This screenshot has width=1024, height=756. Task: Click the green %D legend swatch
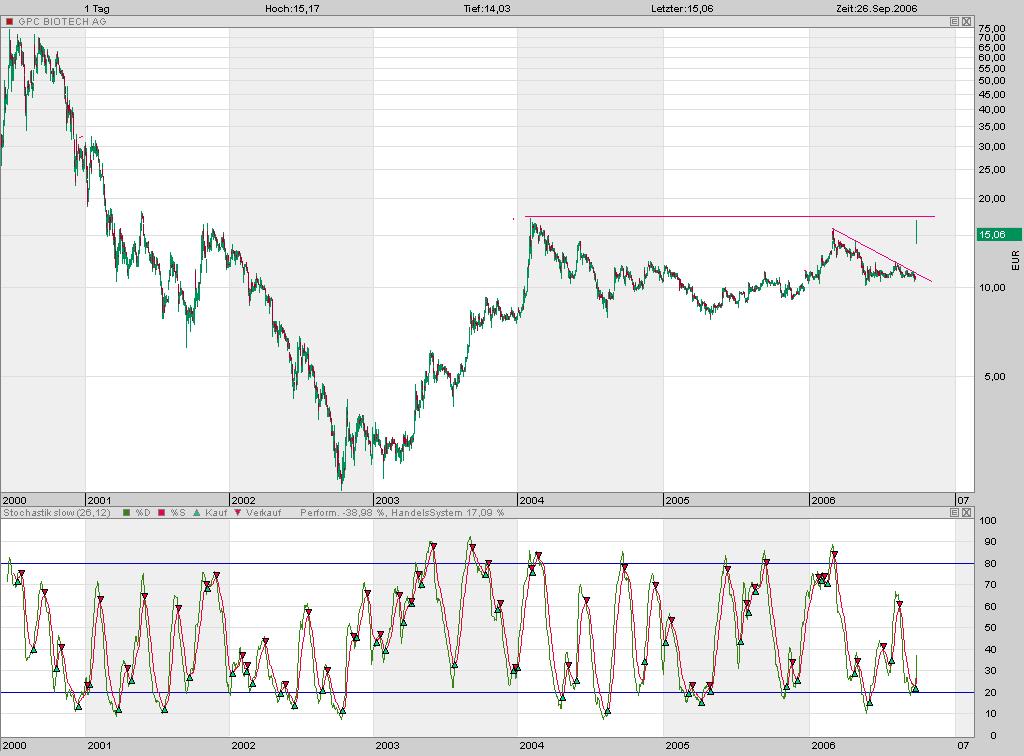point(127,512)
